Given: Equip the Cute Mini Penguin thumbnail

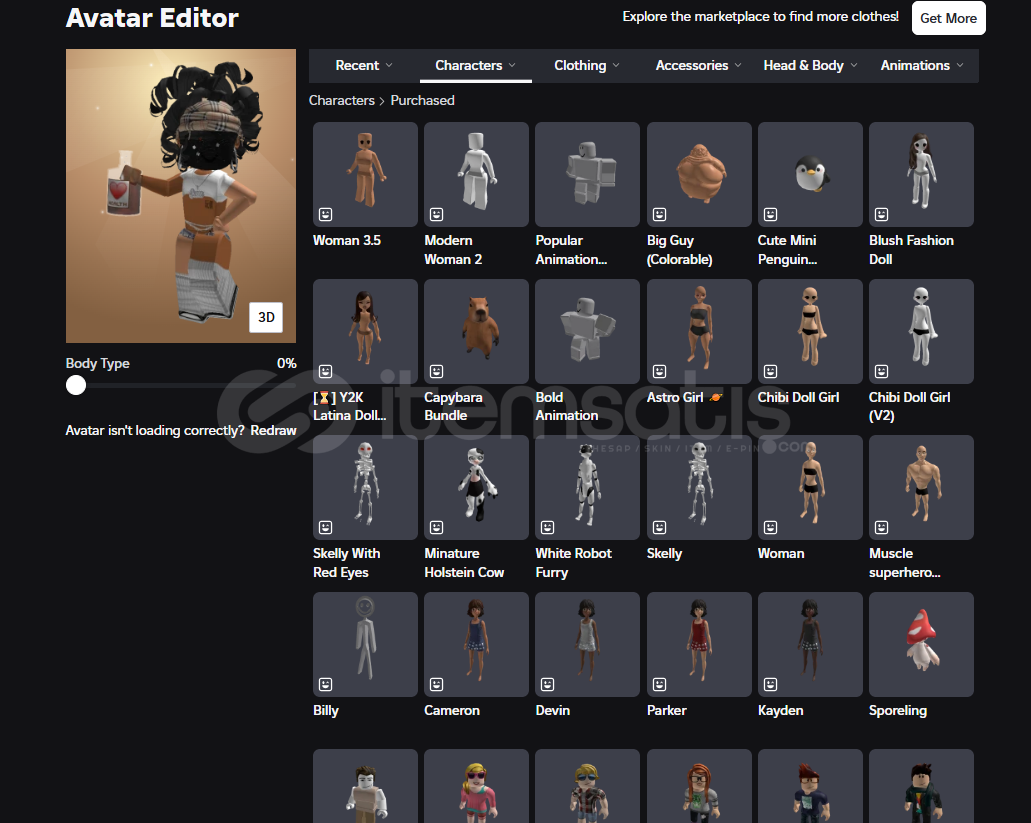Looking at the screenshot, I should pos(810,174).
